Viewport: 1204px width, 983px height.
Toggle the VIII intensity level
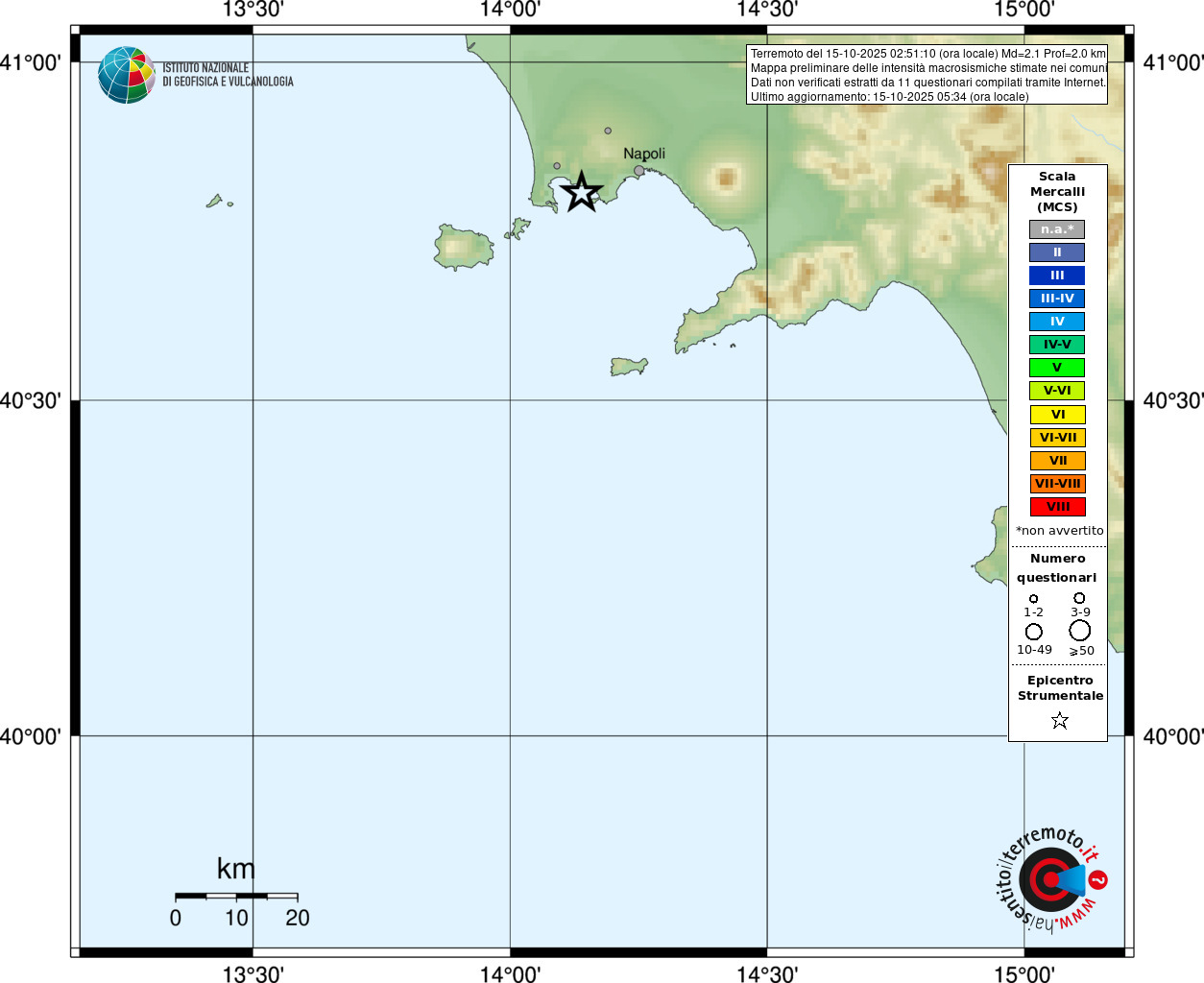coord(1057,507)
